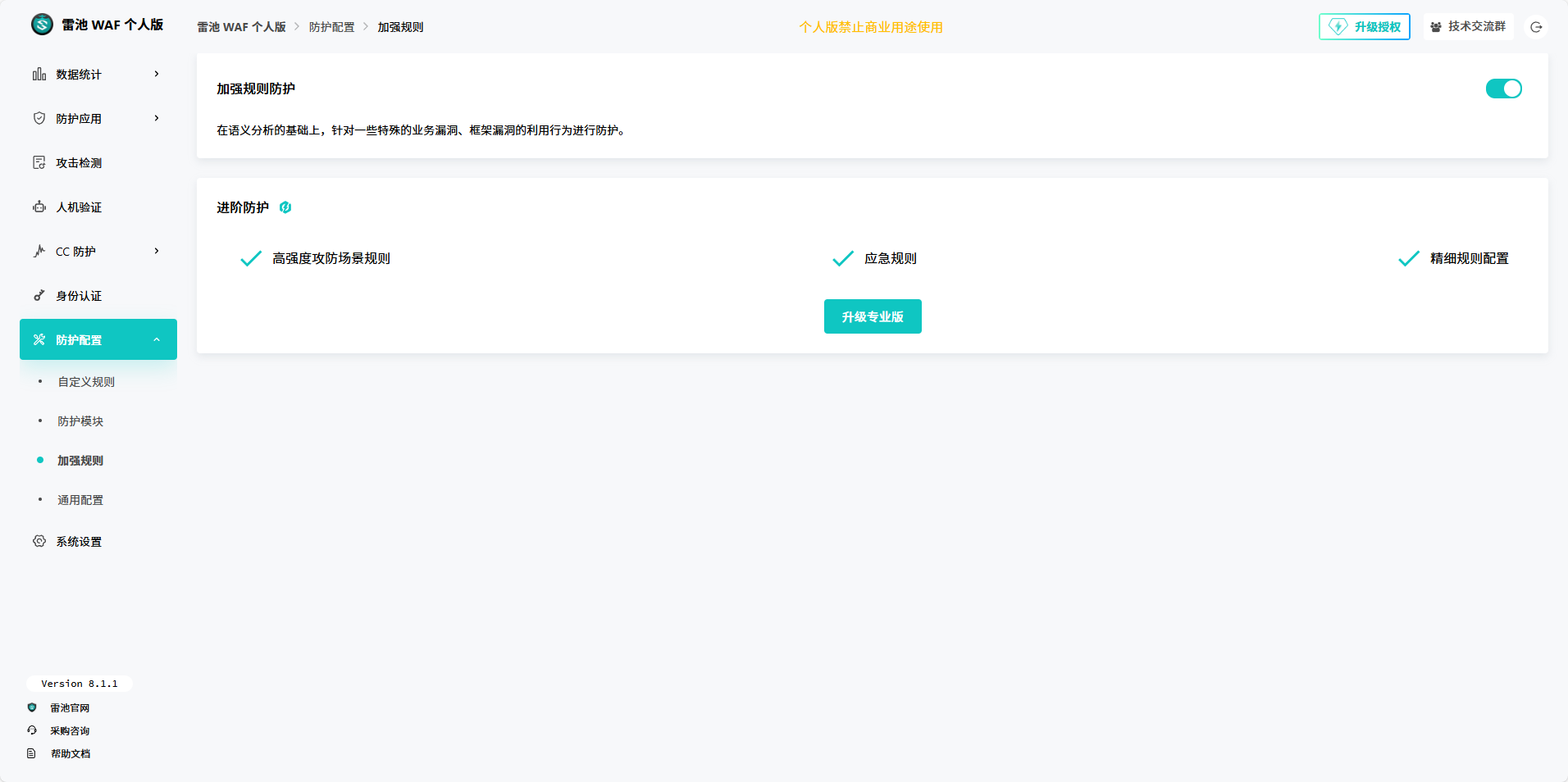Toggle the 加强规则防护 switch
This screenshot has height=782, width=1568.
1503,89
